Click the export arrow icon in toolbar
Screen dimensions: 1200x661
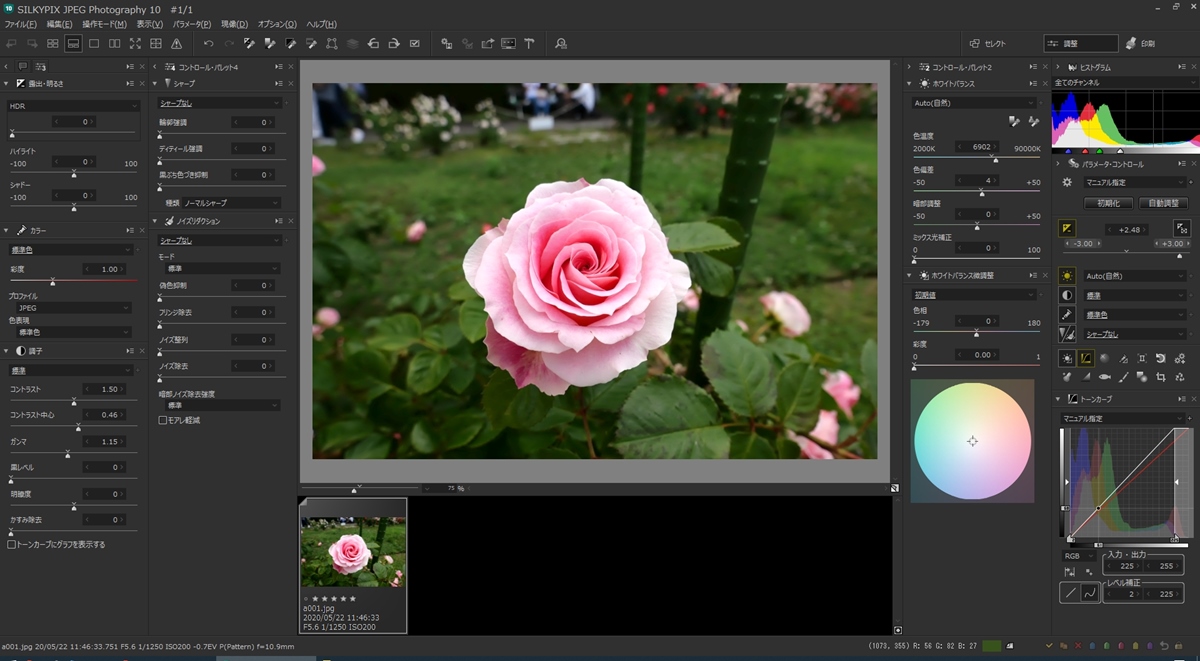pos(487,43)
